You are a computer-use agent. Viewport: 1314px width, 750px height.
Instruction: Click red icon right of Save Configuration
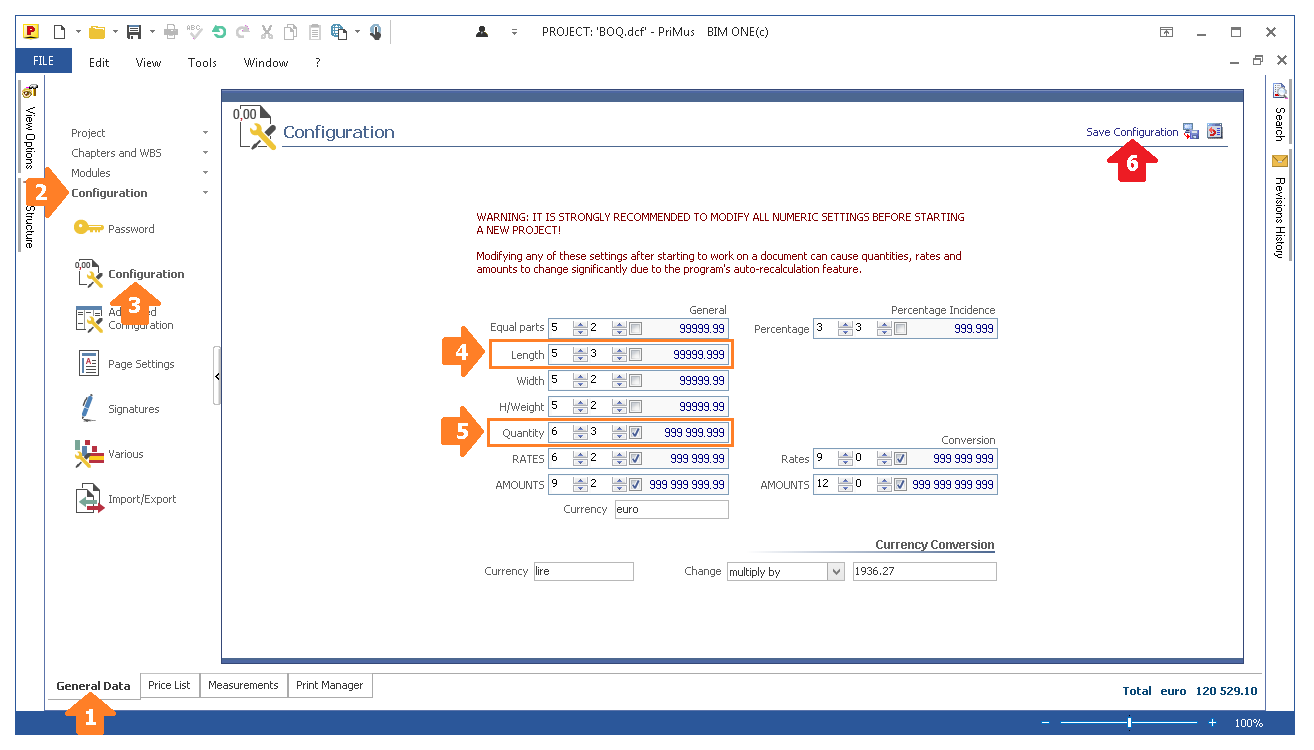1215,131
